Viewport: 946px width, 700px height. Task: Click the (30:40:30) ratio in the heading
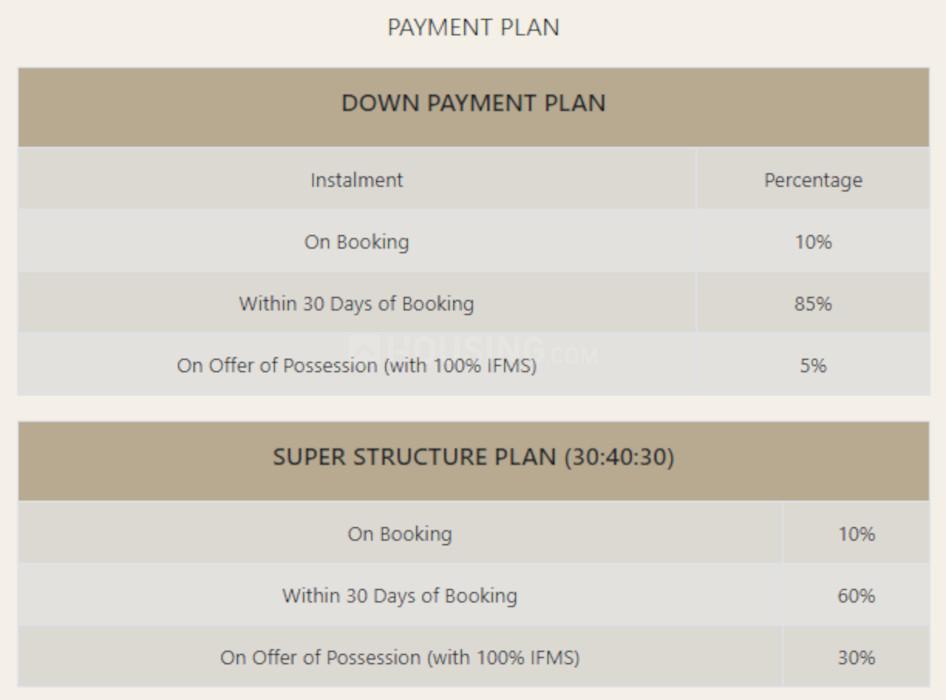(619, 458)
